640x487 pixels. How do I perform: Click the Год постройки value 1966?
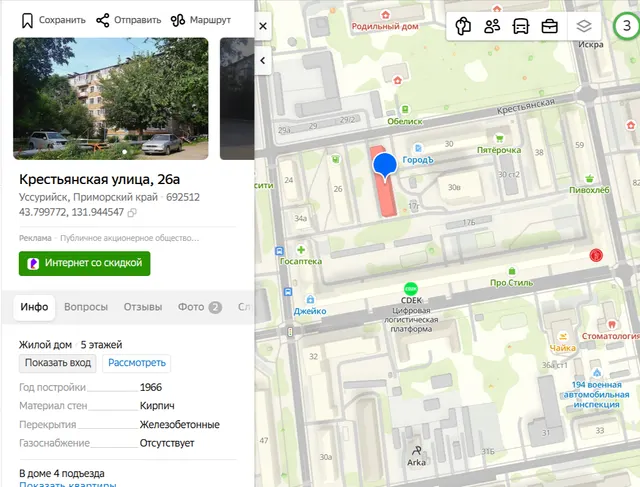(151, 387)
